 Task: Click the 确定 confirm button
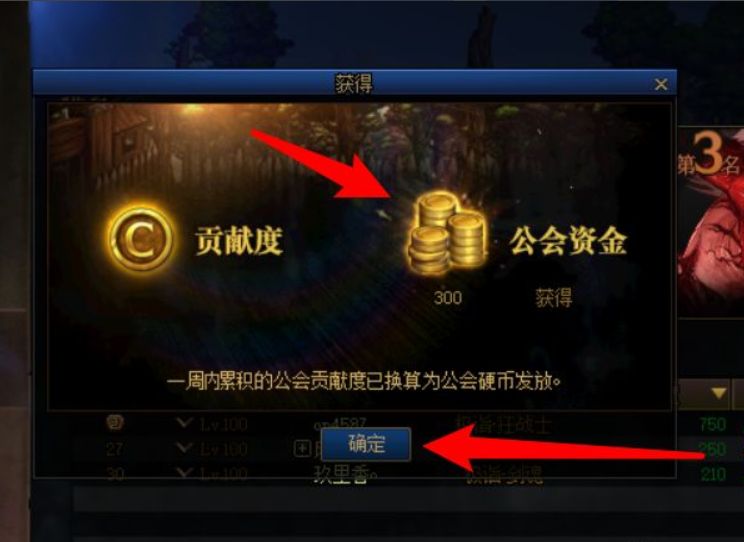366,444
